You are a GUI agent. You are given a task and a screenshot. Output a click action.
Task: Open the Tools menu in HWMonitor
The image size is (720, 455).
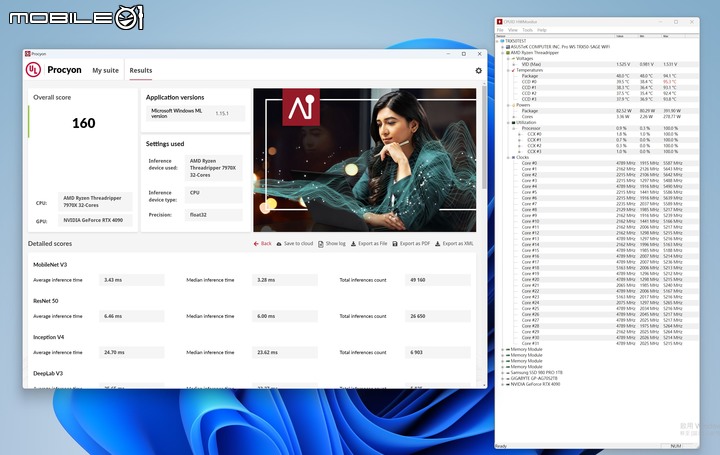527,30
